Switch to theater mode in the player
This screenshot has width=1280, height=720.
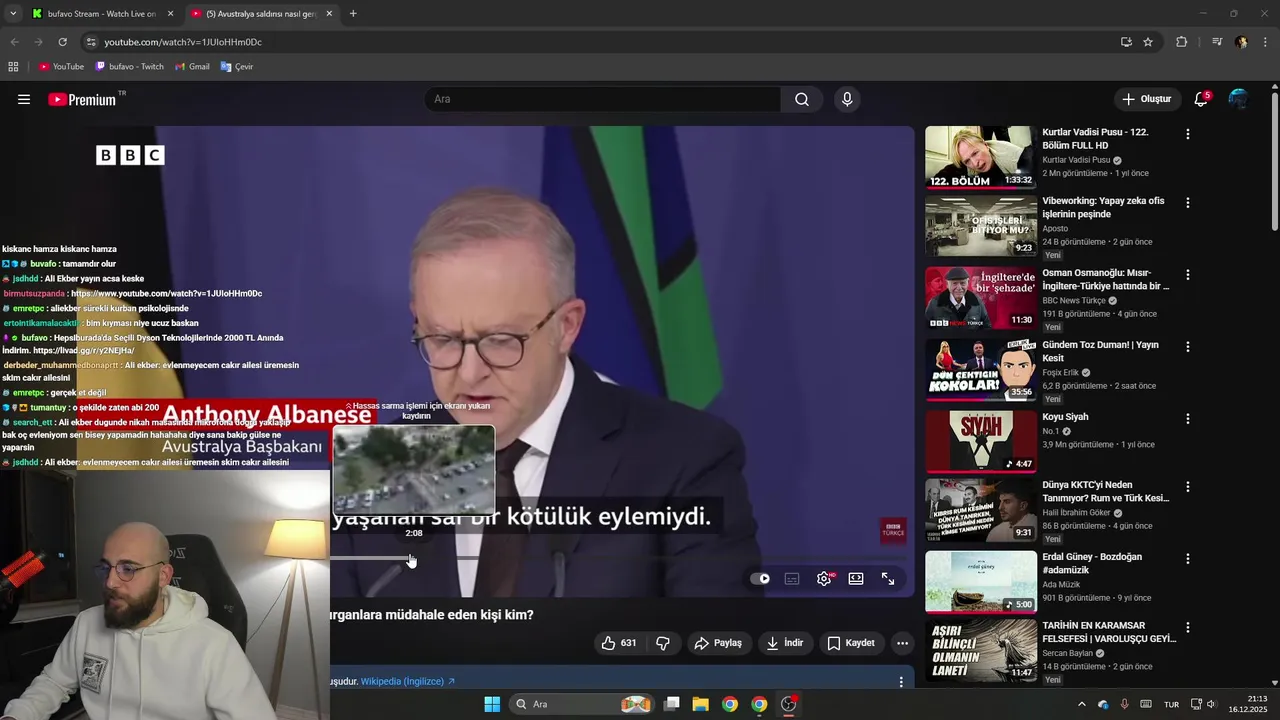(856, 579)
